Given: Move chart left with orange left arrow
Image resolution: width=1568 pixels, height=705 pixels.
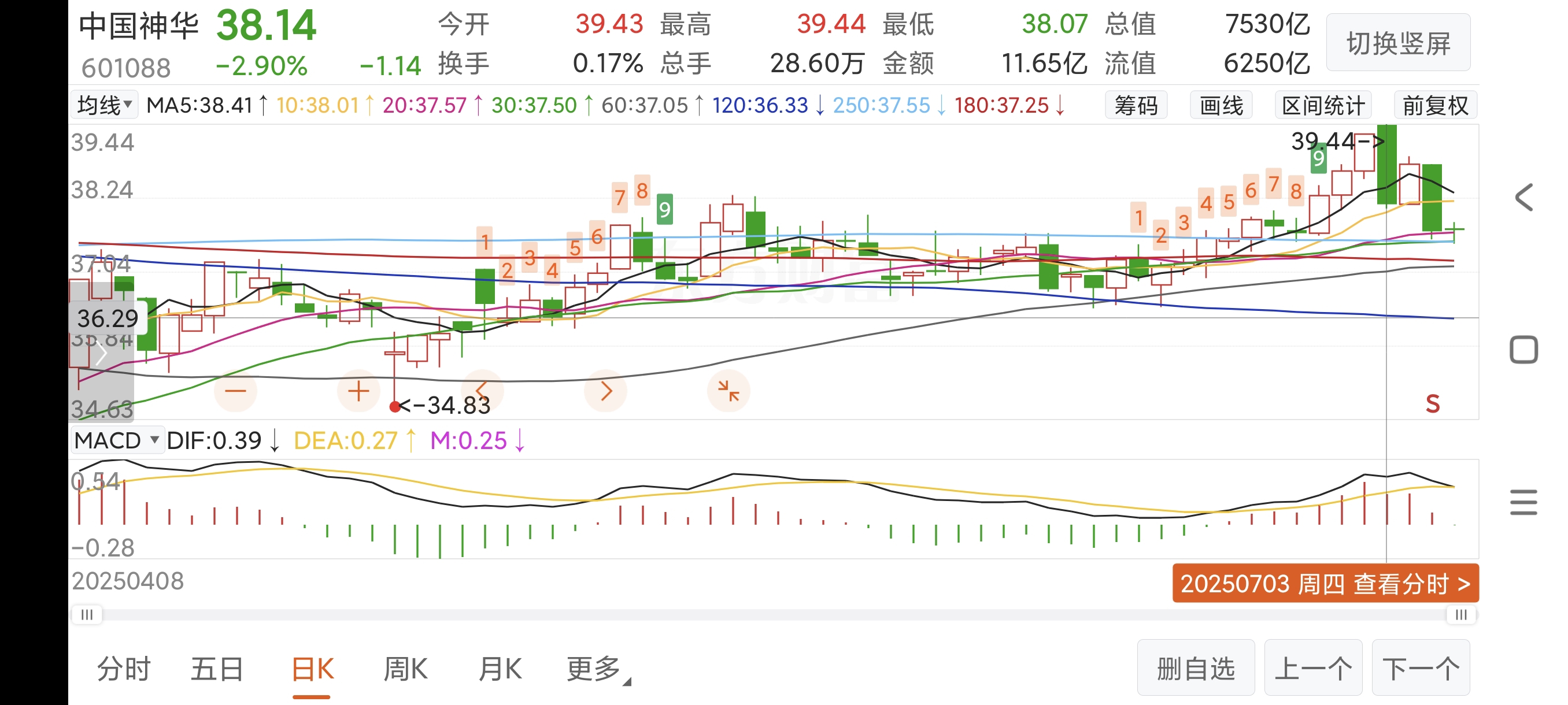Looking at the screenshot, I should point(482,391).
